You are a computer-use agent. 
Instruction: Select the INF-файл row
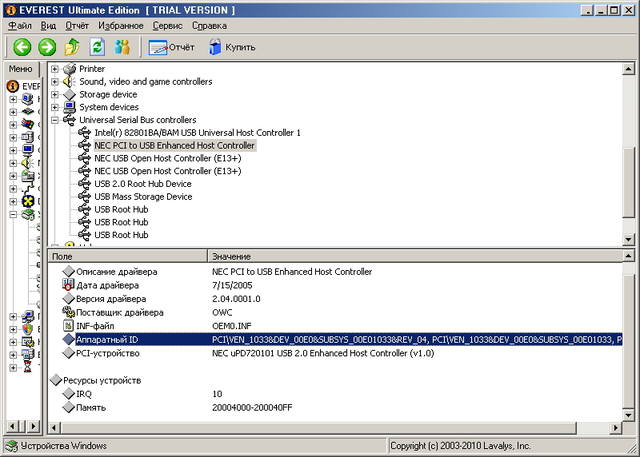[335, 326]
